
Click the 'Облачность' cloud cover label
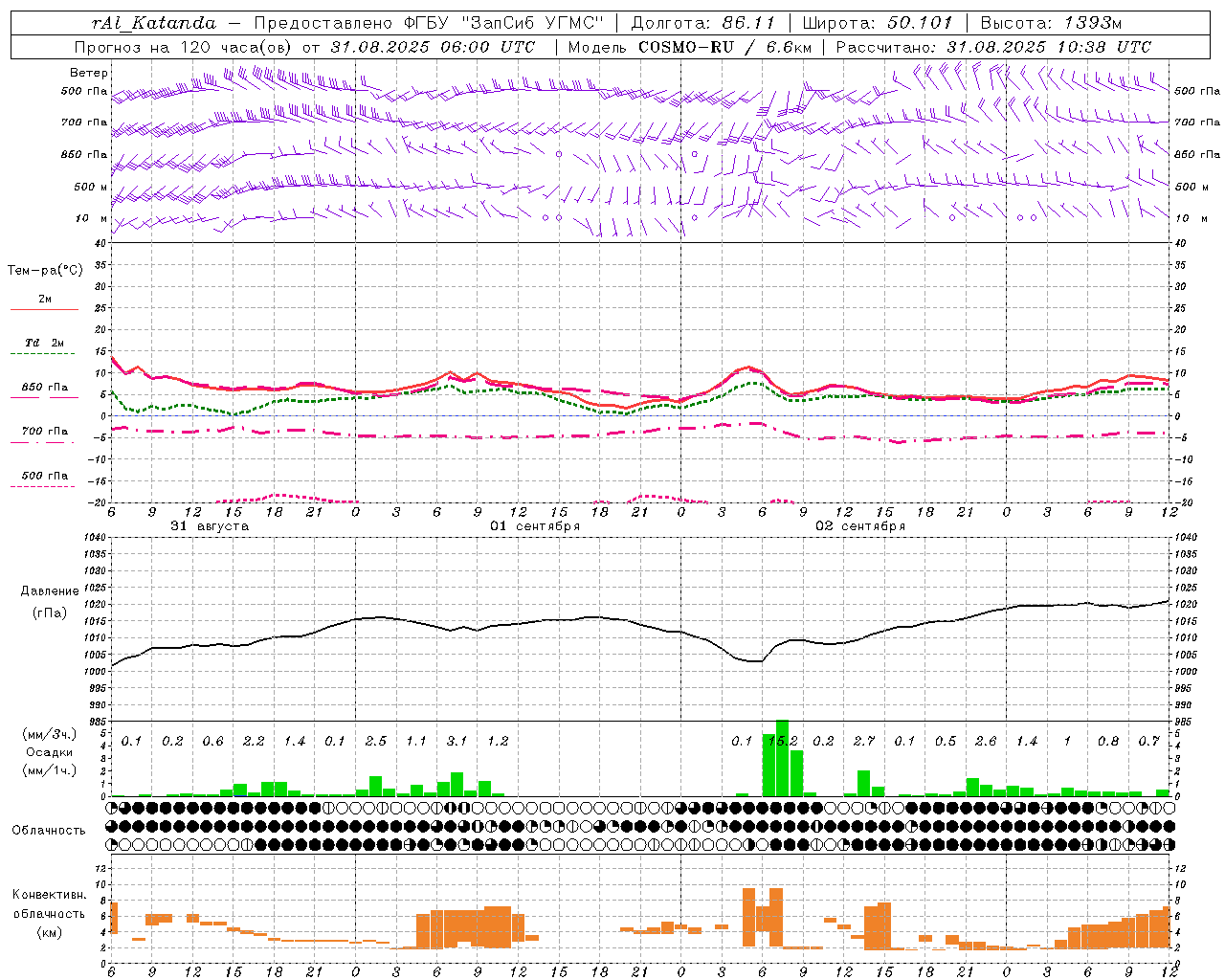[x=49, y=830]
